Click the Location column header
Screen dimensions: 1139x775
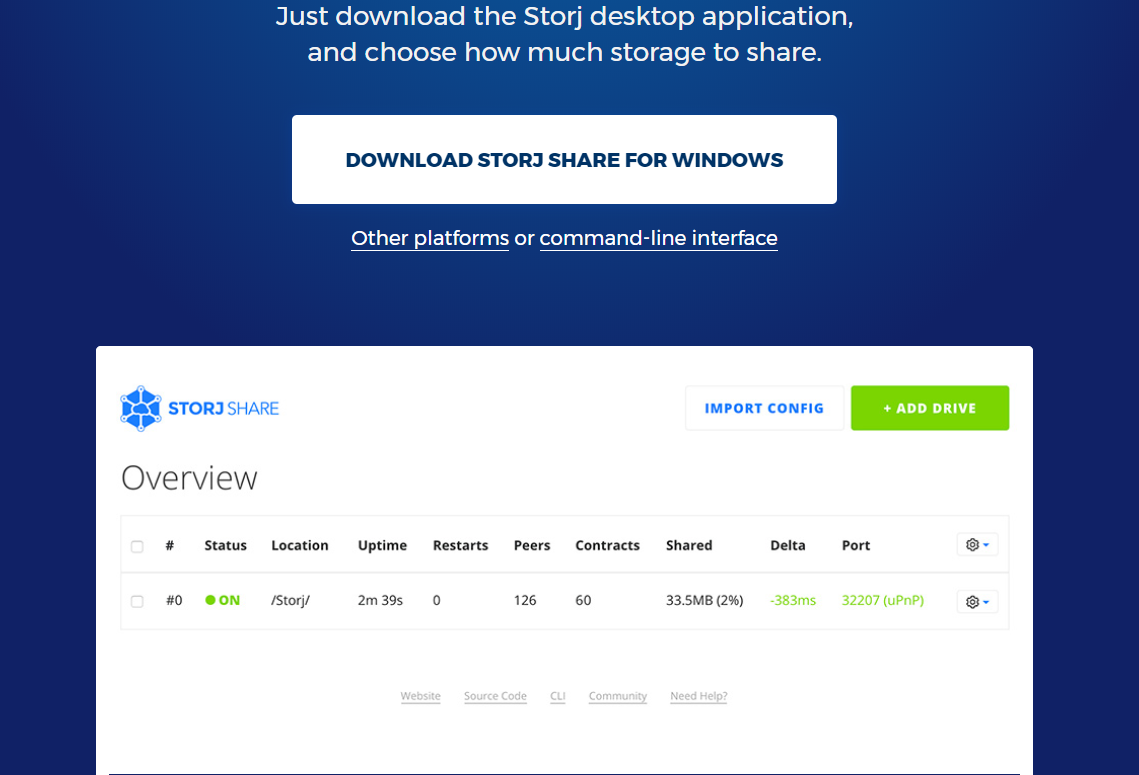[x=300, y=545]
